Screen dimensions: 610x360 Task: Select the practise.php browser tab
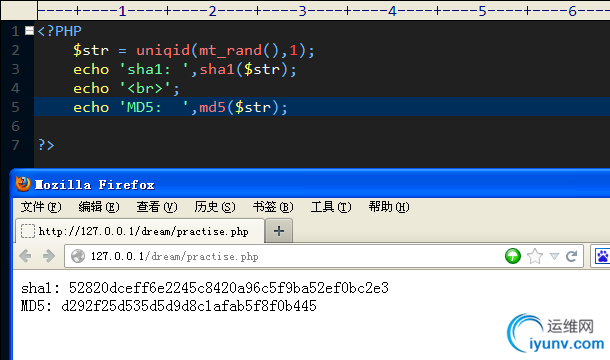[140, 231]
